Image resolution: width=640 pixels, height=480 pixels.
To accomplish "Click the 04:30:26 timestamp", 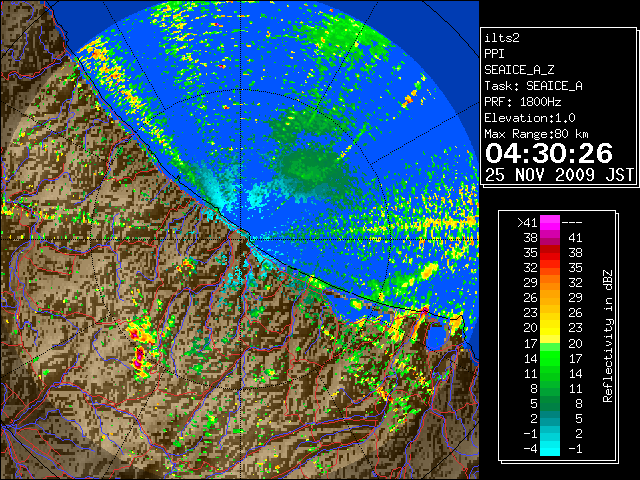I will click(549, 153).
